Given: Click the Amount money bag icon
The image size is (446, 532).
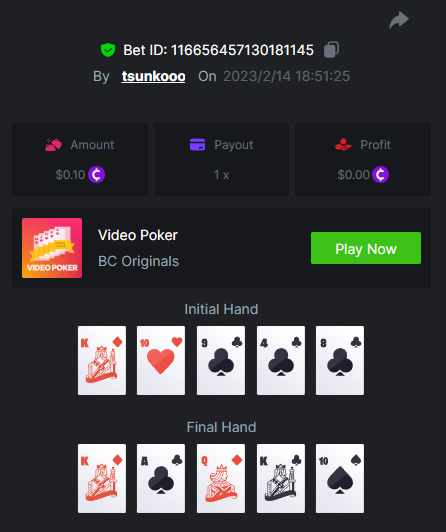Looking at the screenshot, I should [54, 145].
